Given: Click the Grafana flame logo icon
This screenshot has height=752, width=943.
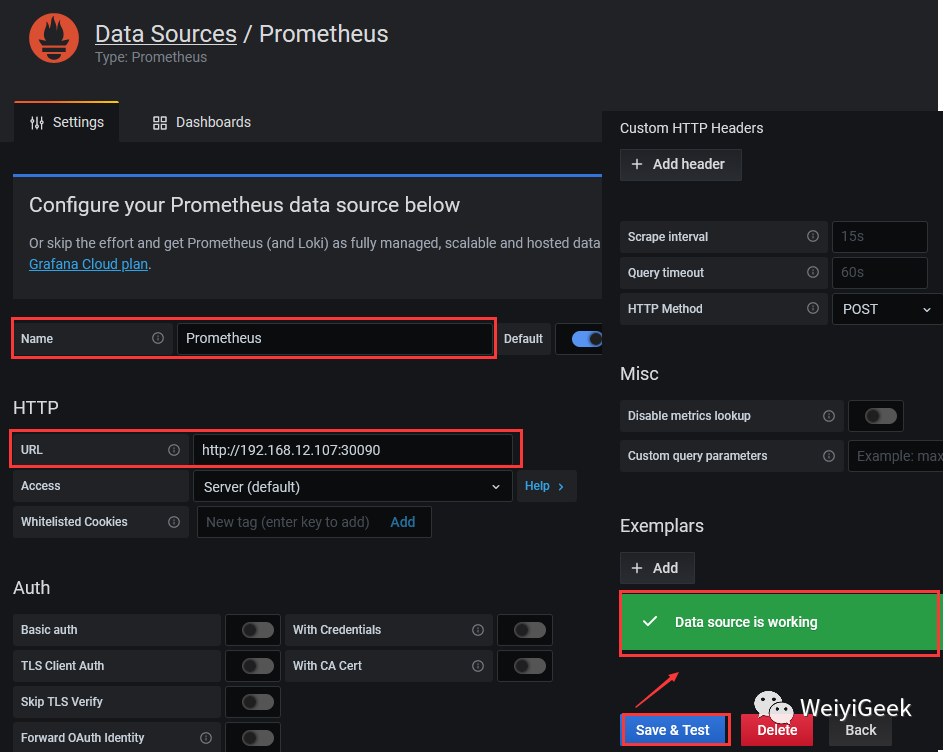Looking at the screenshot, I should pyautogui.click(x=54, y=40).
